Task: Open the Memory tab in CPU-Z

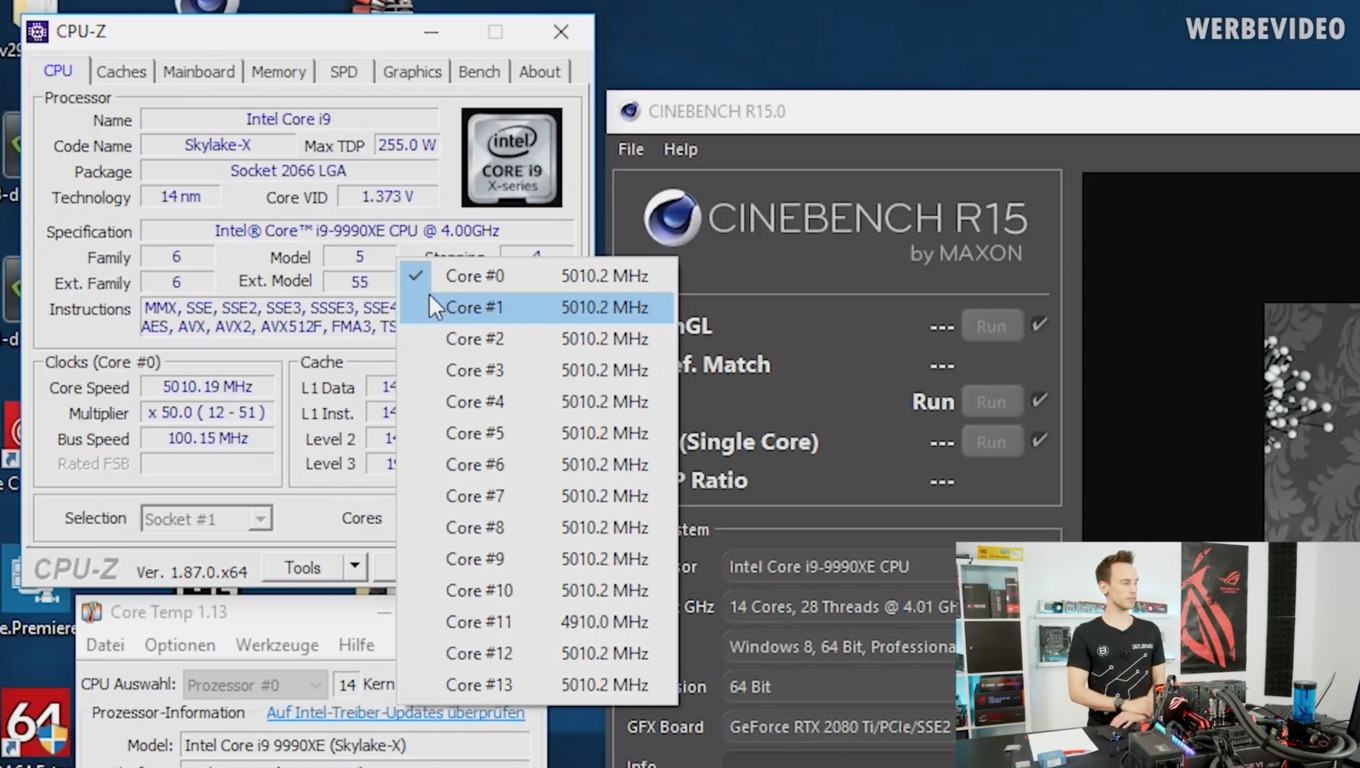Action: pyautogui.click(x=278, y=72)
